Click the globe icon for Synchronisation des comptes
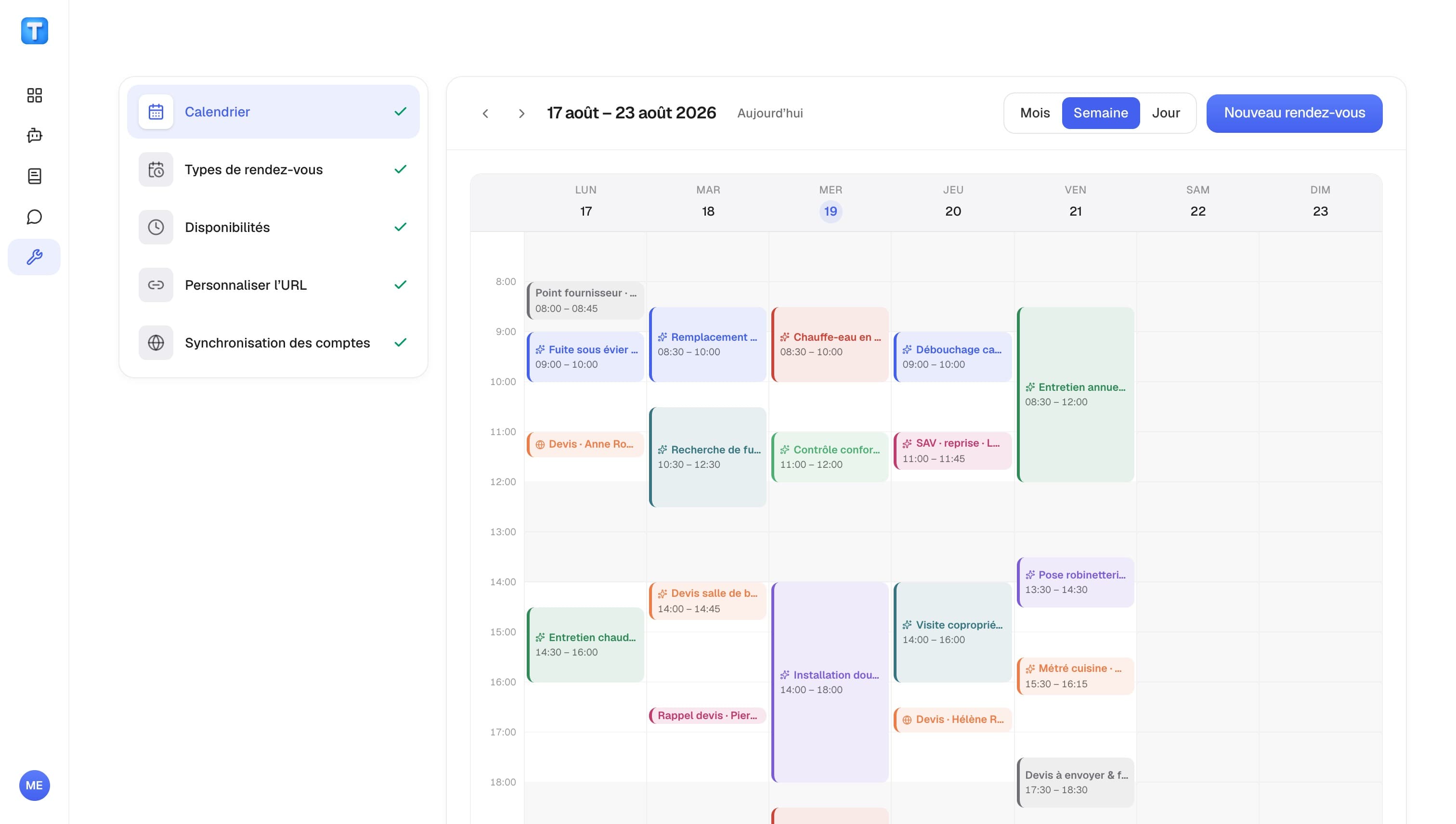This screenshot has width=1456, height=824. click(156, 342)
